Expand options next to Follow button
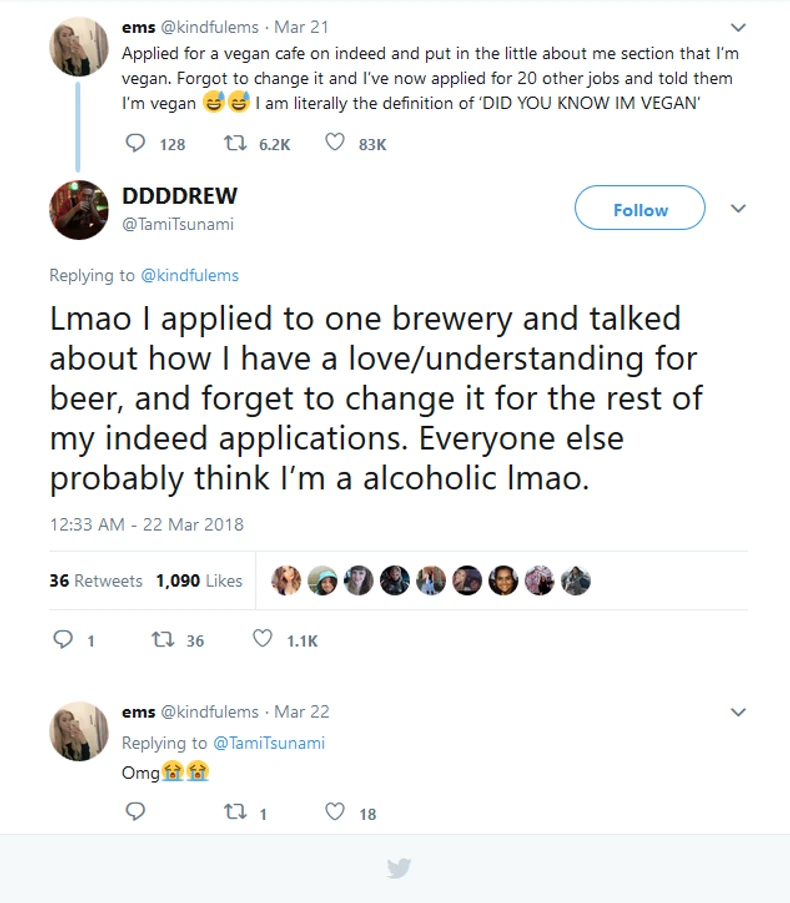790x903 pixels. click(x=738, y=209)
